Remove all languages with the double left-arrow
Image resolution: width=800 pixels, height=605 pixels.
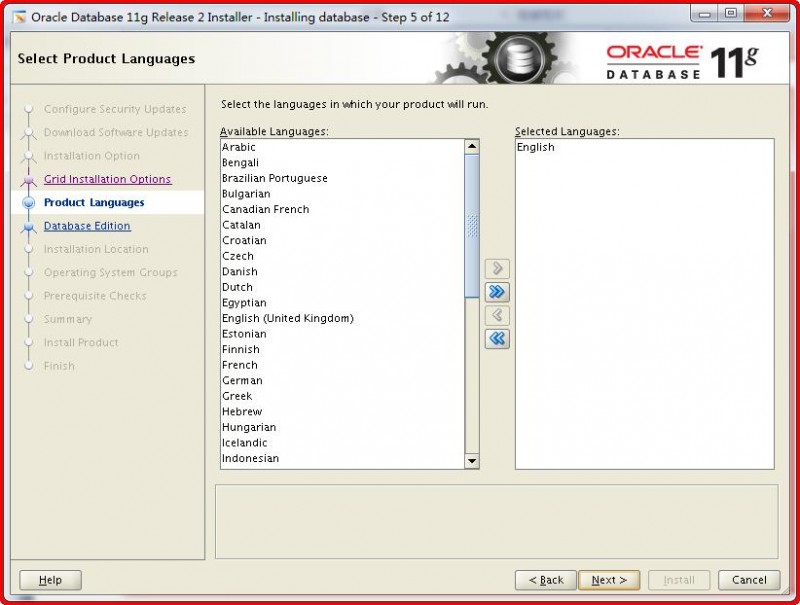click(496, 339)
